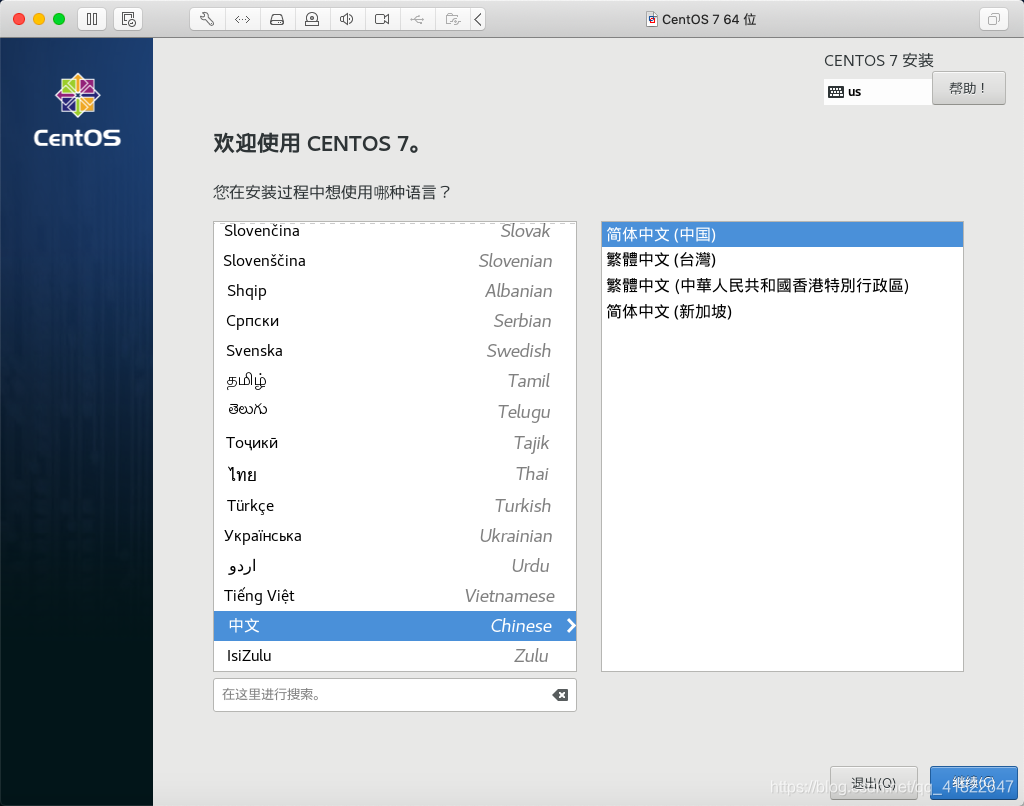Open the hard disk device icon
This screenshot has height=806, width=1024.
pos(278,19)
